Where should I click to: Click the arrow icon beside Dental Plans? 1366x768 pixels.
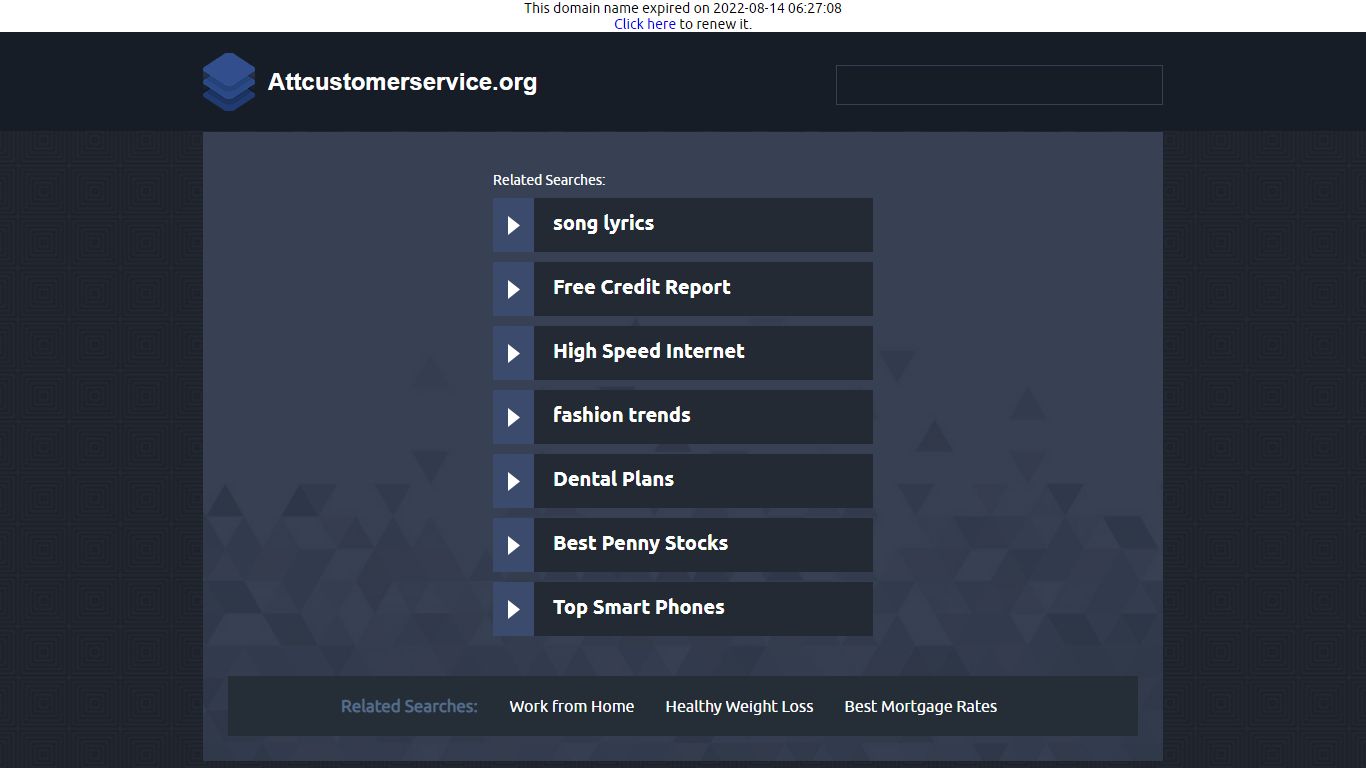coord(513,481)
